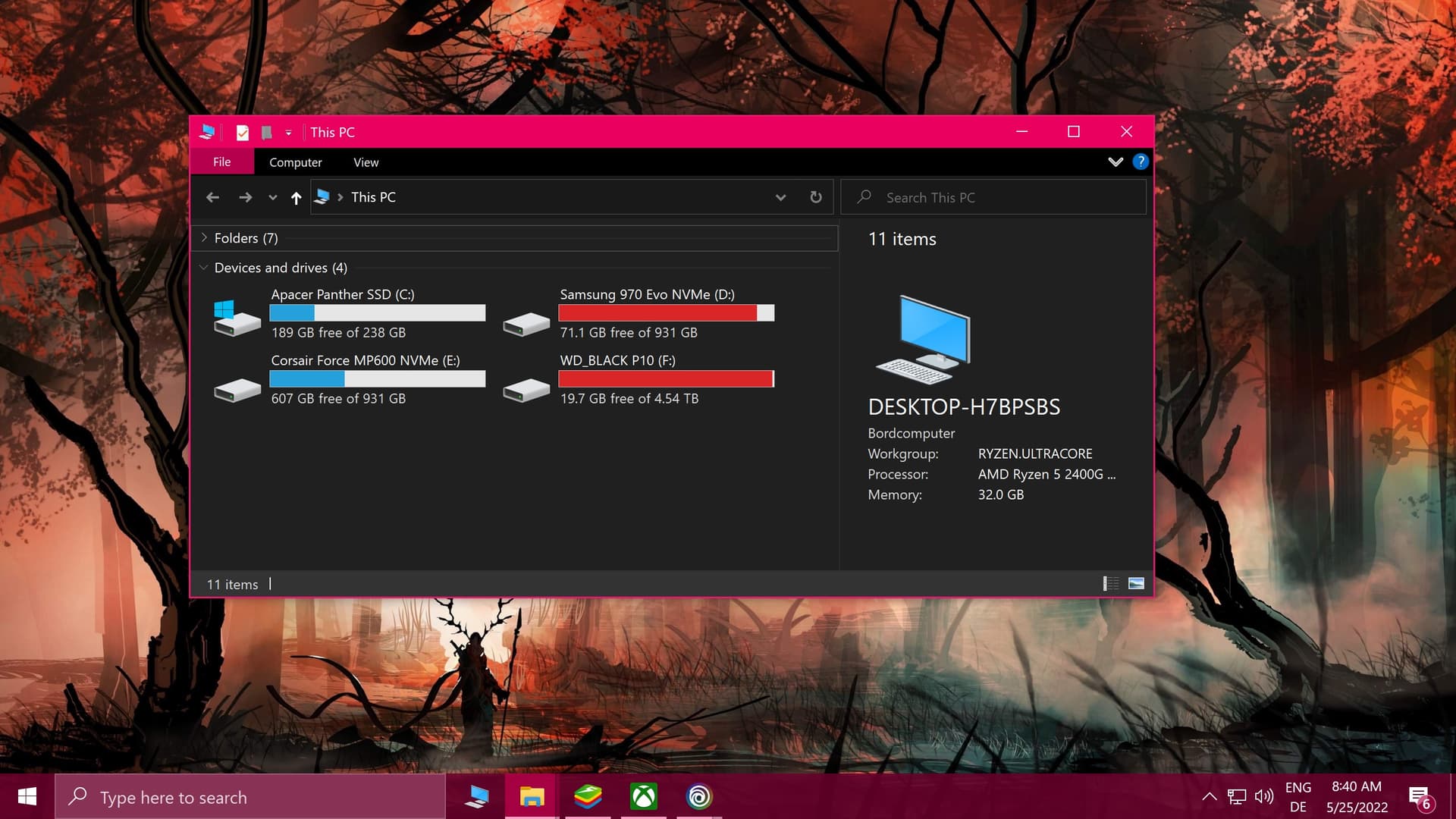Open the Computer ribbon tab
This screenshot has width=1456, height=819.
pos(295,162)
